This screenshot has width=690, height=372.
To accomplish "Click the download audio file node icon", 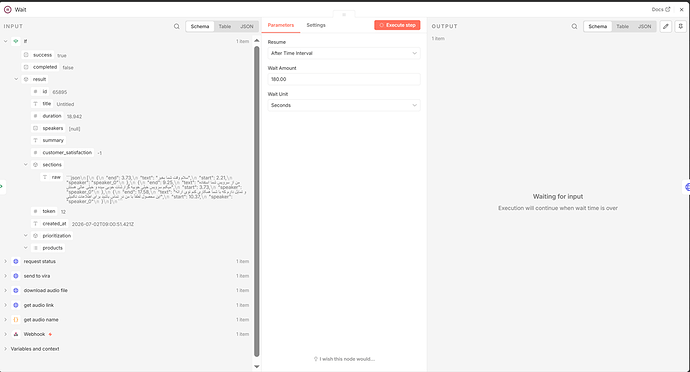I will (16, 291).
